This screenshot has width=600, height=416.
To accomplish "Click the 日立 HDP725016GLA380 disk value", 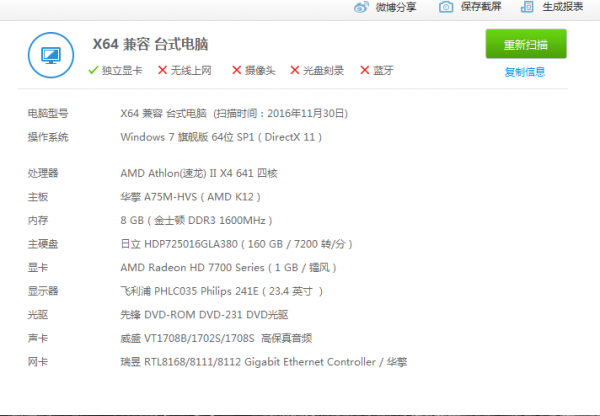I will pyautogui.click(x=236, y=244).
